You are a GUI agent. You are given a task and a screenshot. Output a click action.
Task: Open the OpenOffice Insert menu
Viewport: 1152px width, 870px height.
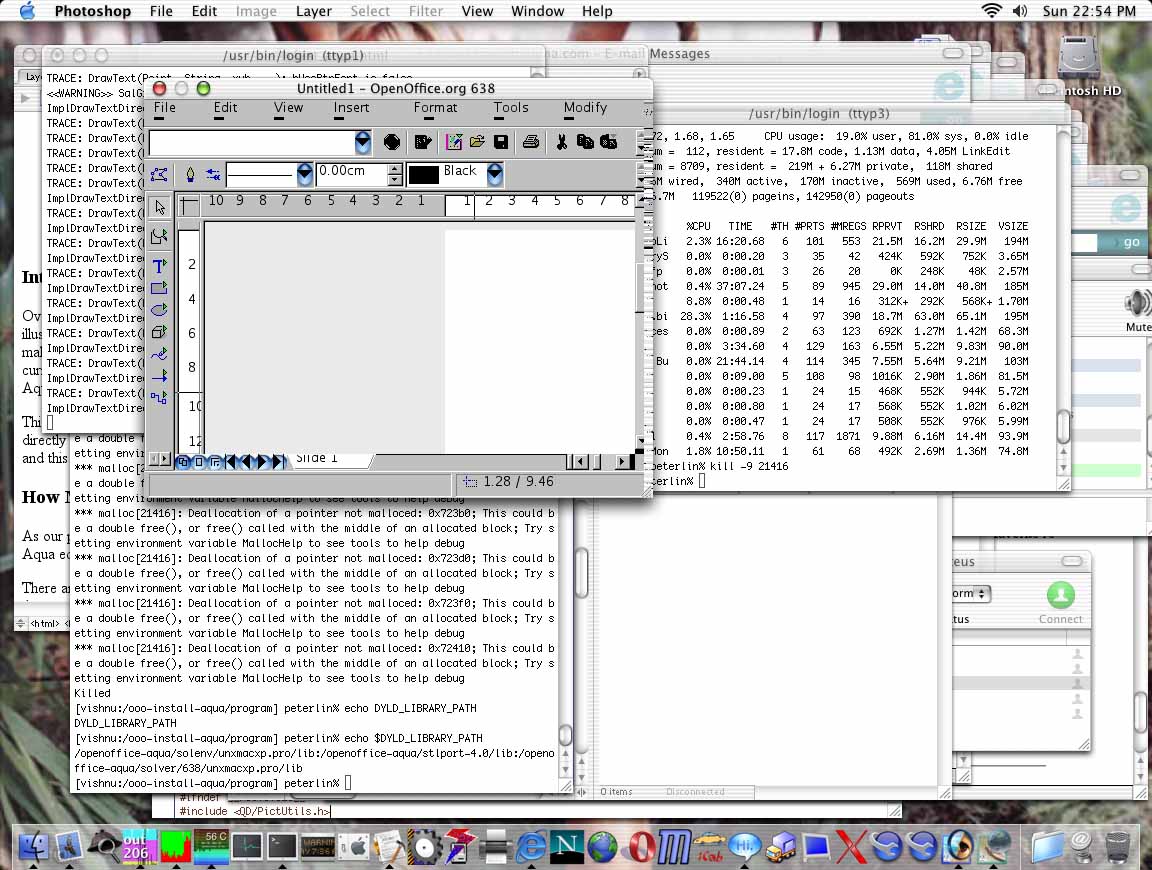click(x=351, y=108)
